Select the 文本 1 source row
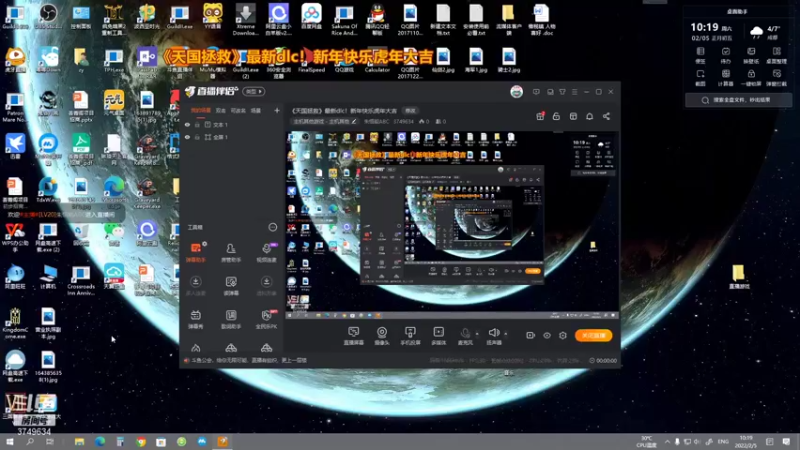Viewport: 800px width, 450px height. (232, 124)
